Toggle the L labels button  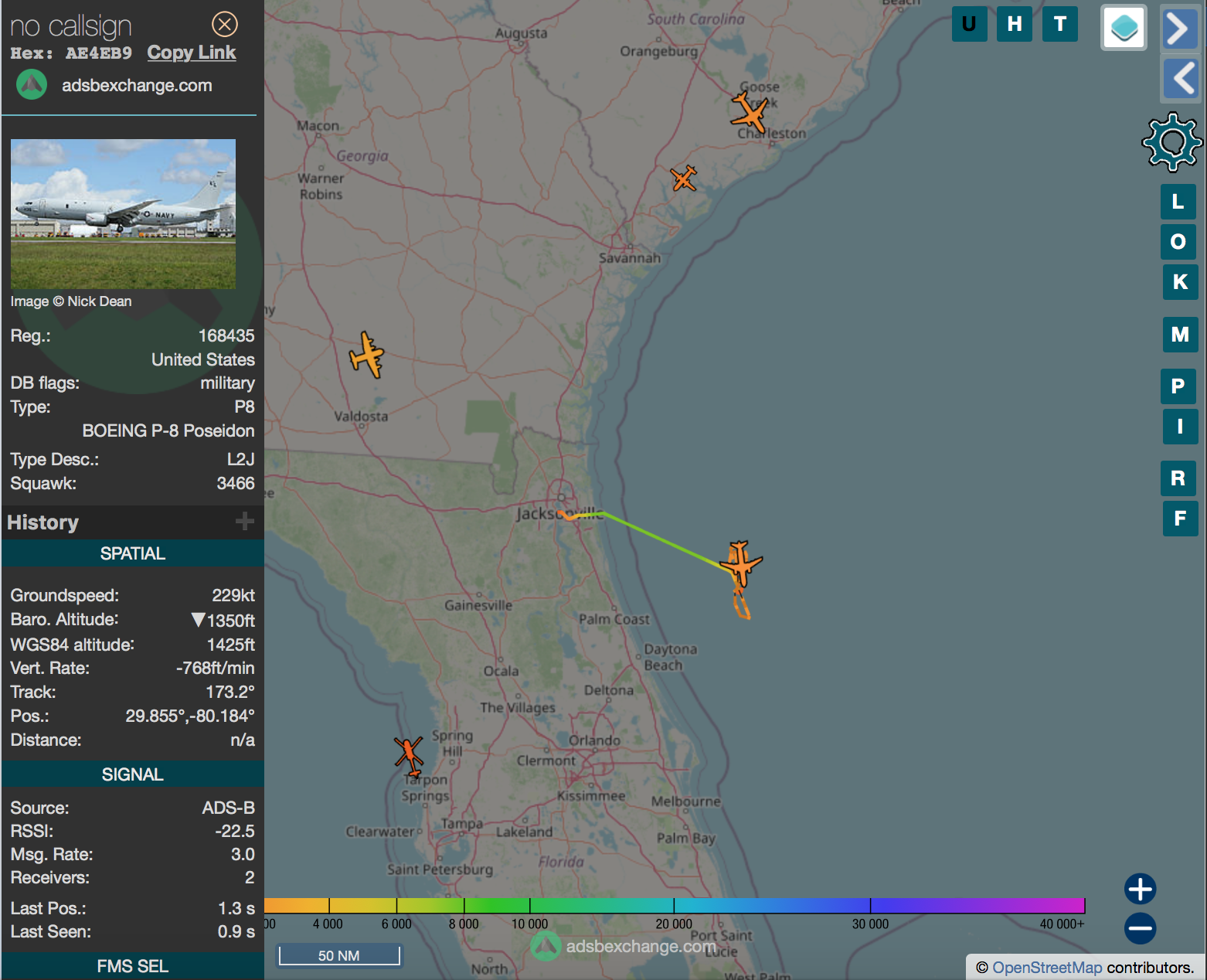coord(1178,202)
